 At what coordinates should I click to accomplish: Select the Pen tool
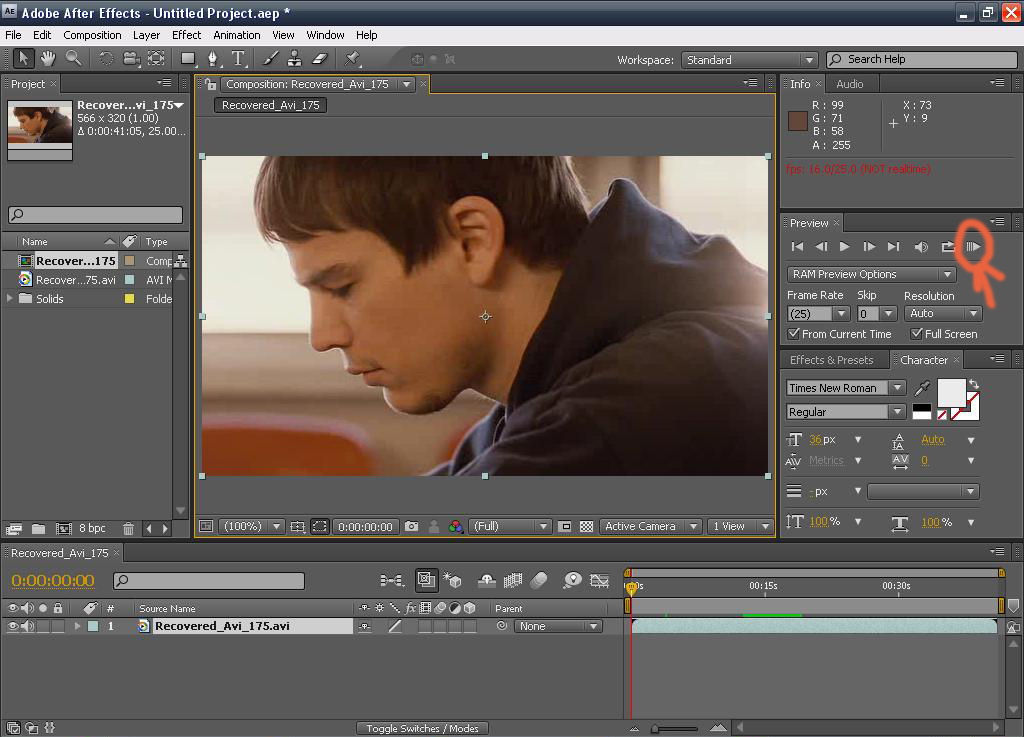click(213, 59)
